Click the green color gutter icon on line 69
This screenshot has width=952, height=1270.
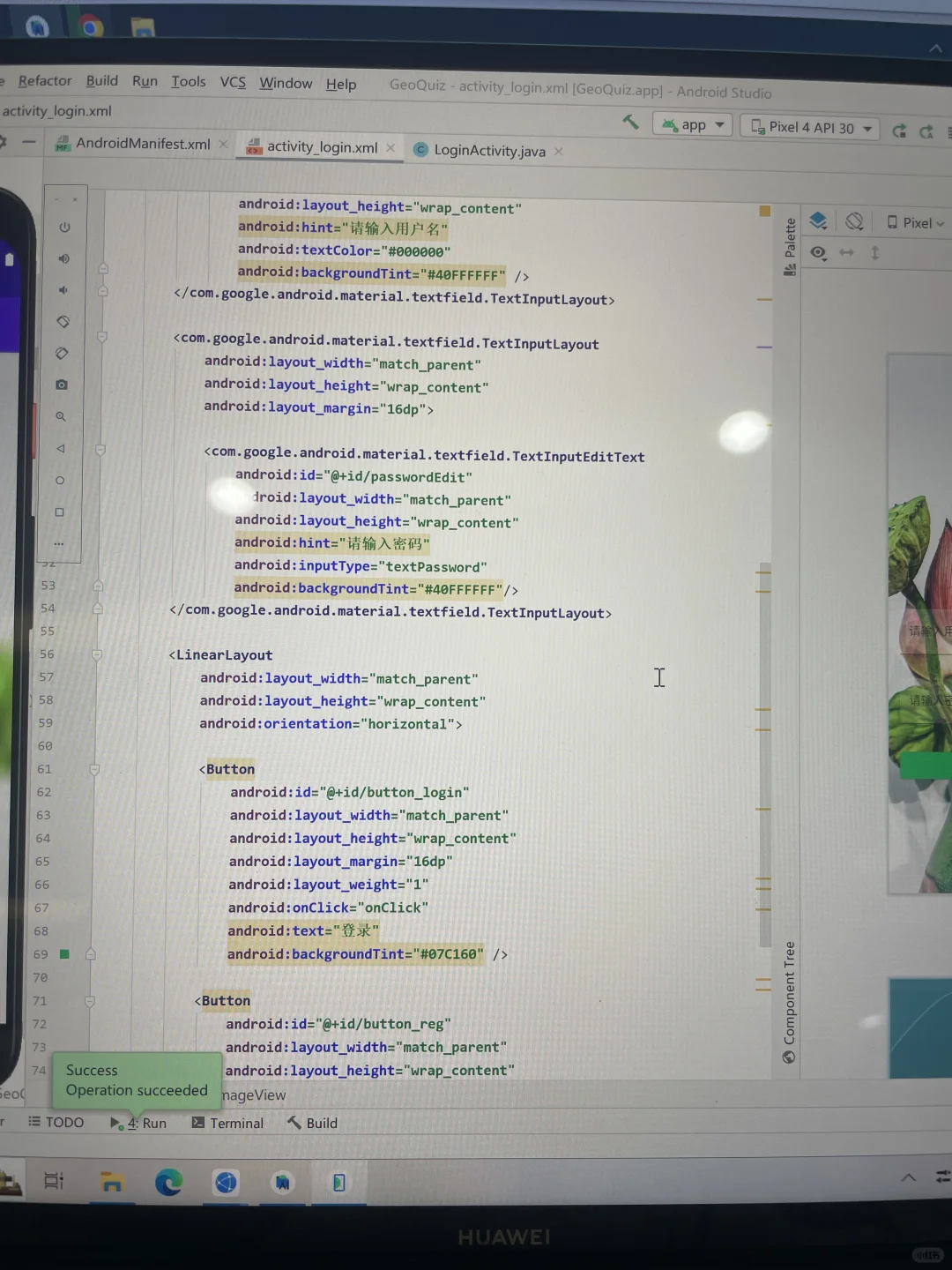(x=64, y=954)
